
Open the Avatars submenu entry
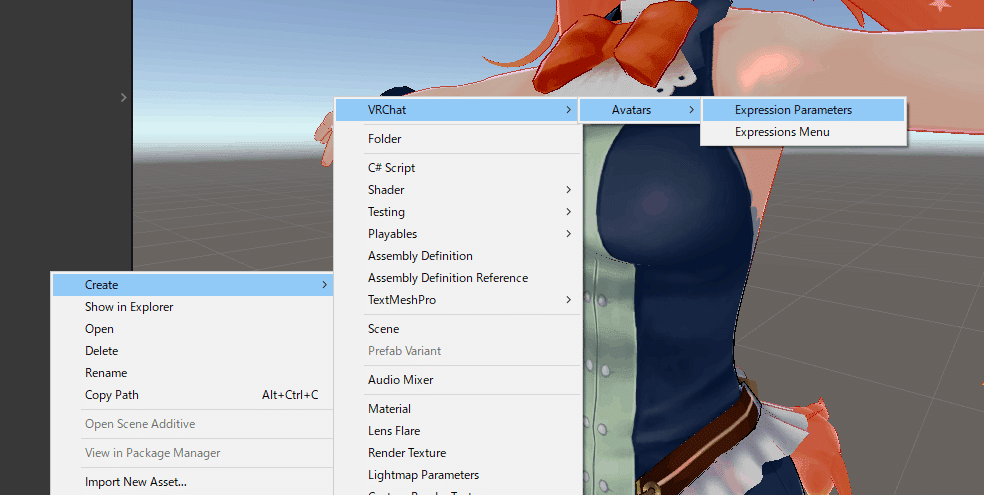[639, 110]
